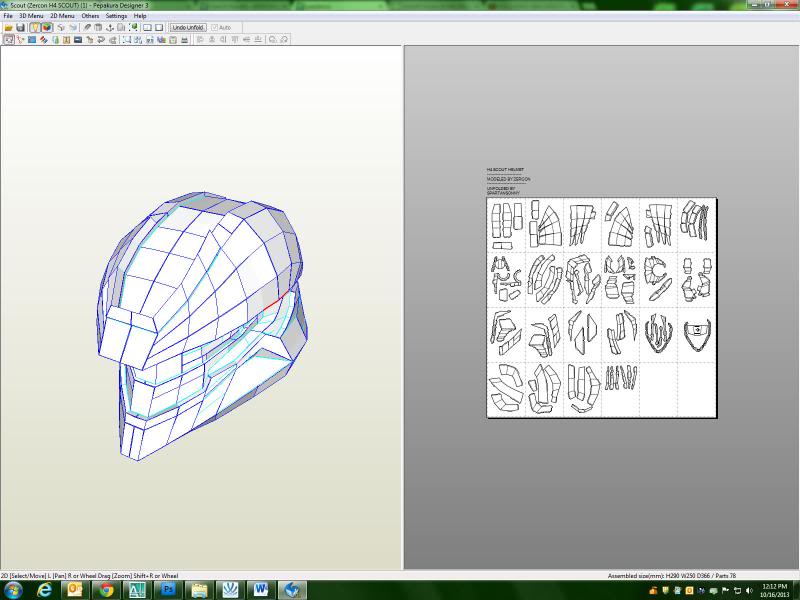Click the printer icon in the toolbar
The height and width of the screenshot is (600, 800).
click(184, 39)
